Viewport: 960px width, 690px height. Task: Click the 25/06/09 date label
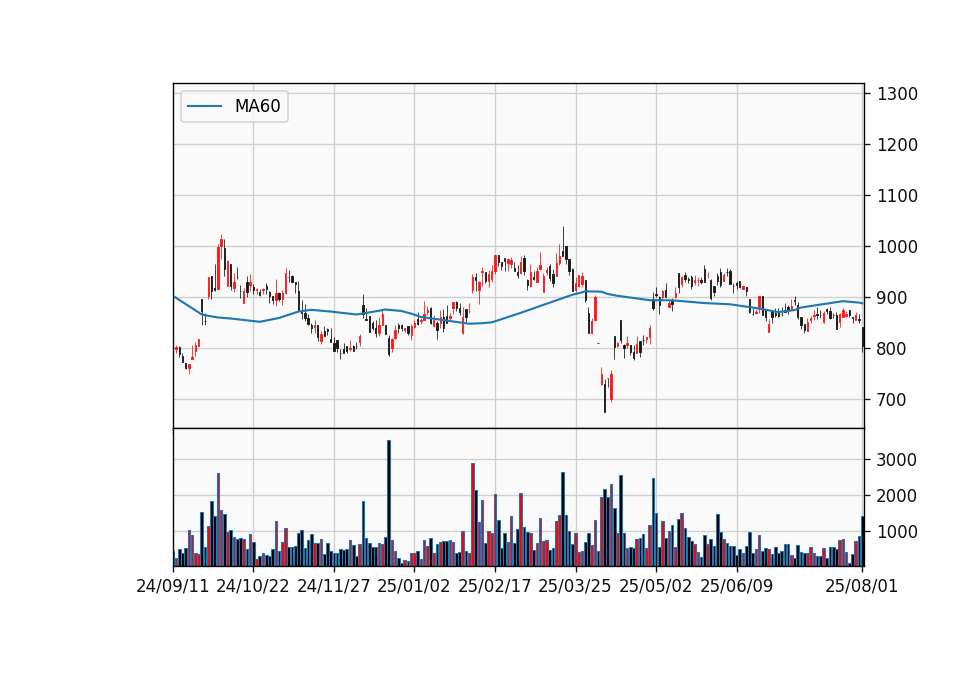coord(737,586)
